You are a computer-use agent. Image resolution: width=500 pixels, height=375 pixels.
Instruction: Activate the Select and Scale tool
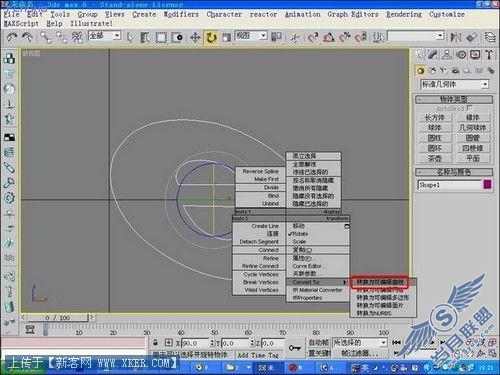pyautogui.click(x=227, y=37)
